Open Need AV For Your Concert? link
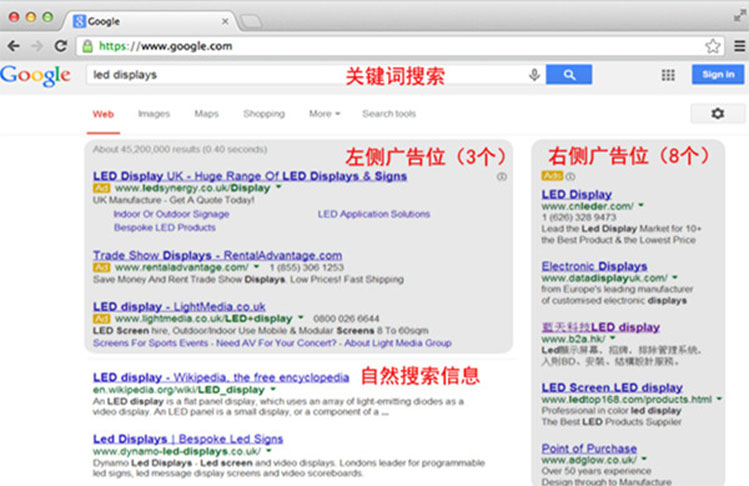Image resolution: width=749 pixels, height=486 pixels. click(x=276, y=343)
